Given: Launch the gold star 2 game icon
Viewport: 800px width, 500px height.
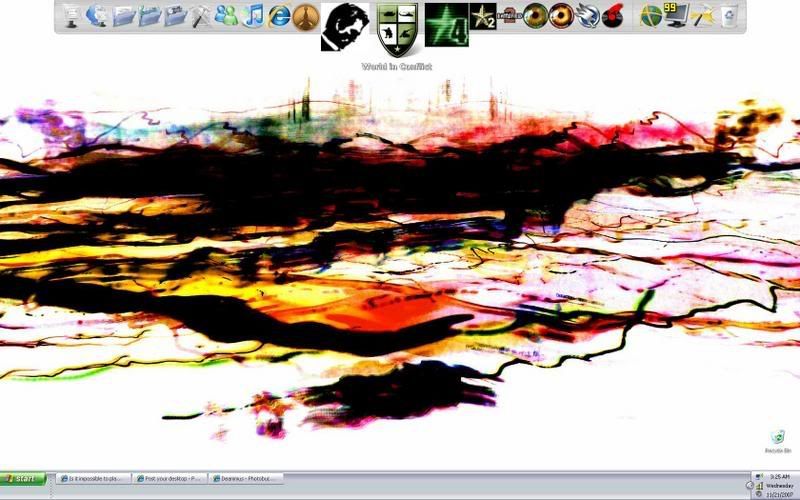Looking at the screenshot, I should click(483, 16).
